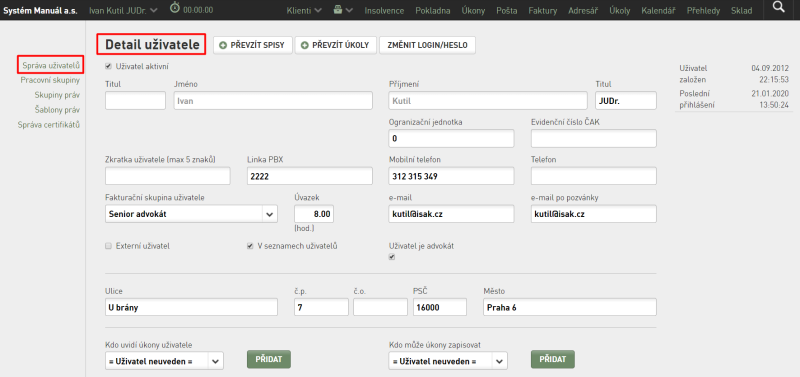Click ZMĚNIT LOGIN/HESLO button
The width and height of the screenshot is (800, 377).
pyautogui.click(x=427, y=45)
